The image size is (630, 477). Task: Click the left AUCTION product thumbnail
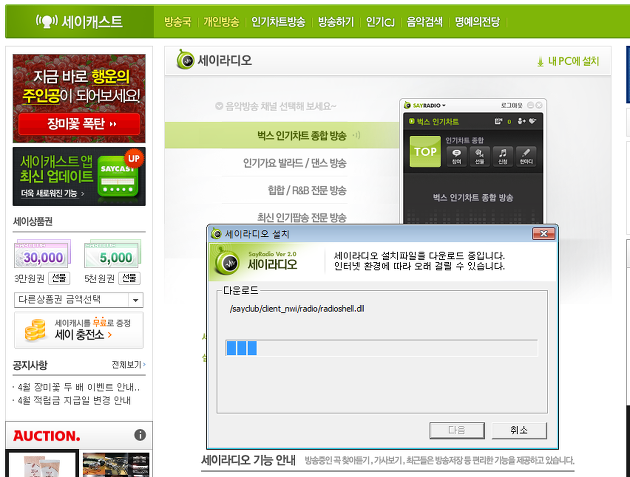tap(42, 464)
